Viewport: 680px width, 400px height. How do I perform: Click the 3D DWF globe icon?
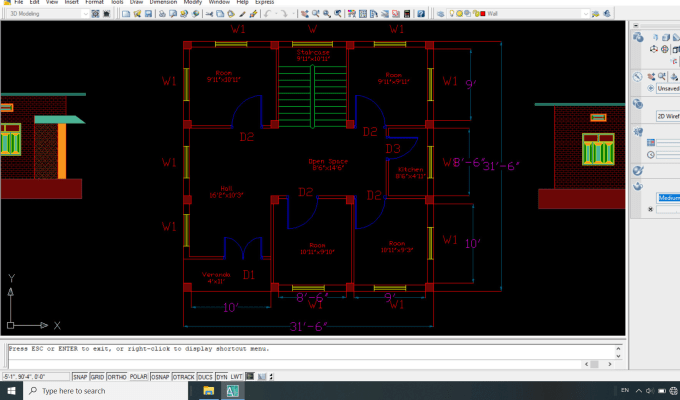[196, 14]
